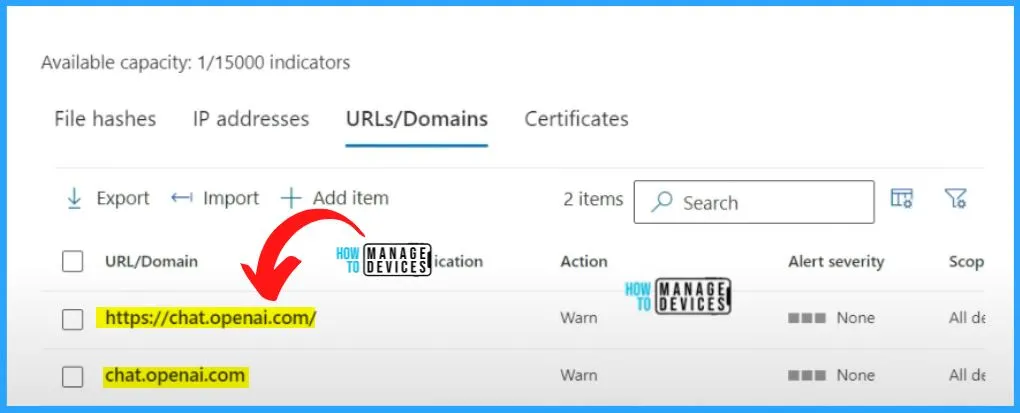Check the box for the chat.openai.com row
This screenshot has height=413, width=1020.
click(72, 377)
